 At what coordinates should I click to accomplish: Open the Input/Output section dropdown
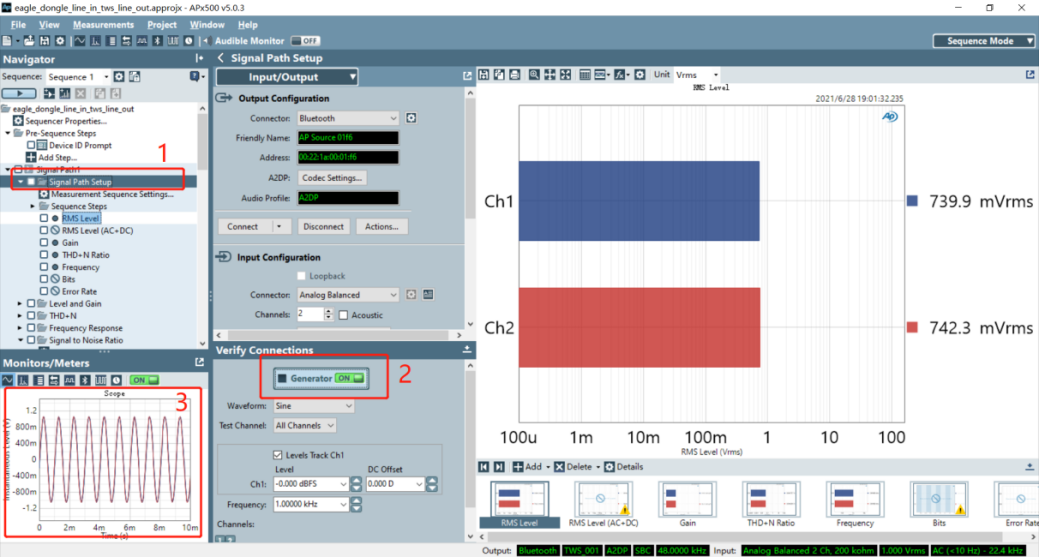tap(287, 77)
